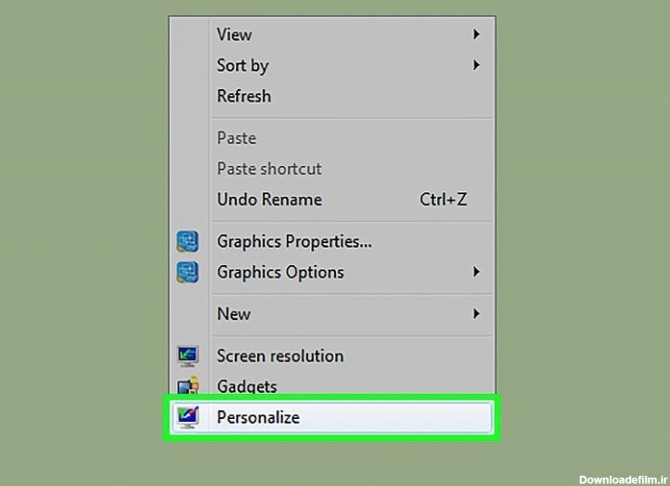Screen dimensions: 670x486
Task: Click the Graphics Options icon
Action: (x=187, y=272)
